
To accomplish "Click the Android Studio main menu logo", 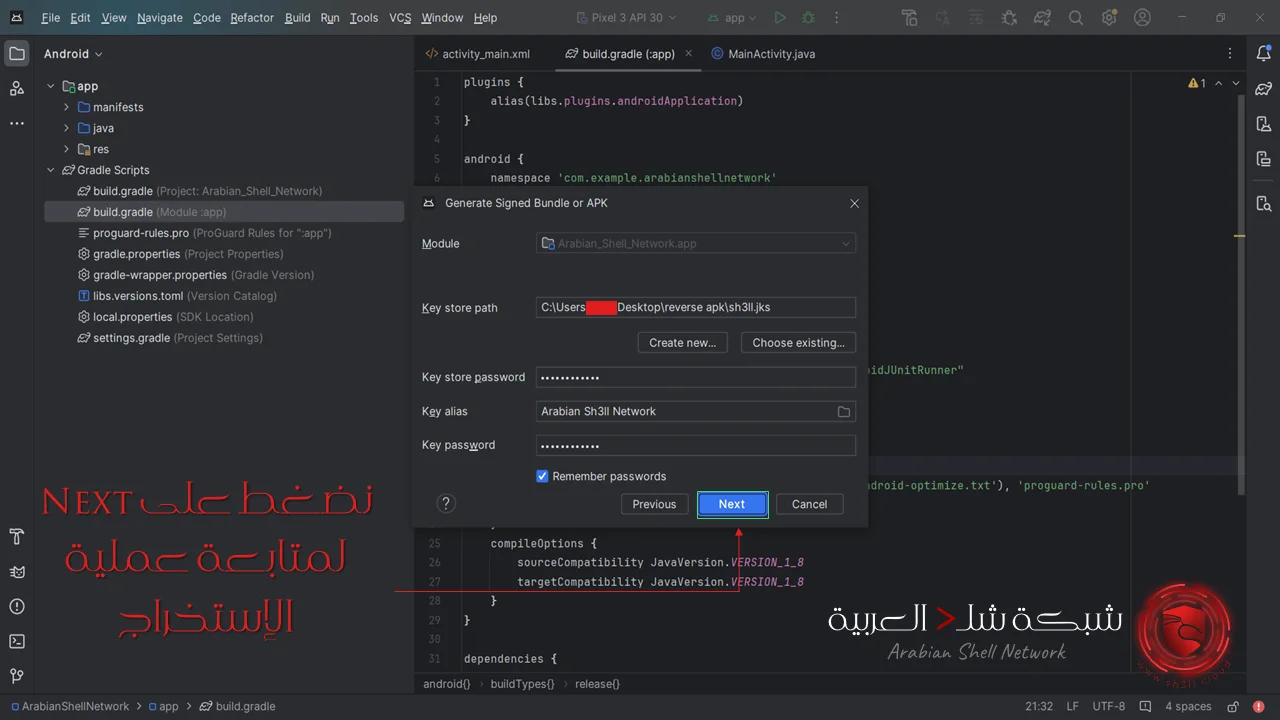I will [x=17, y=18].
